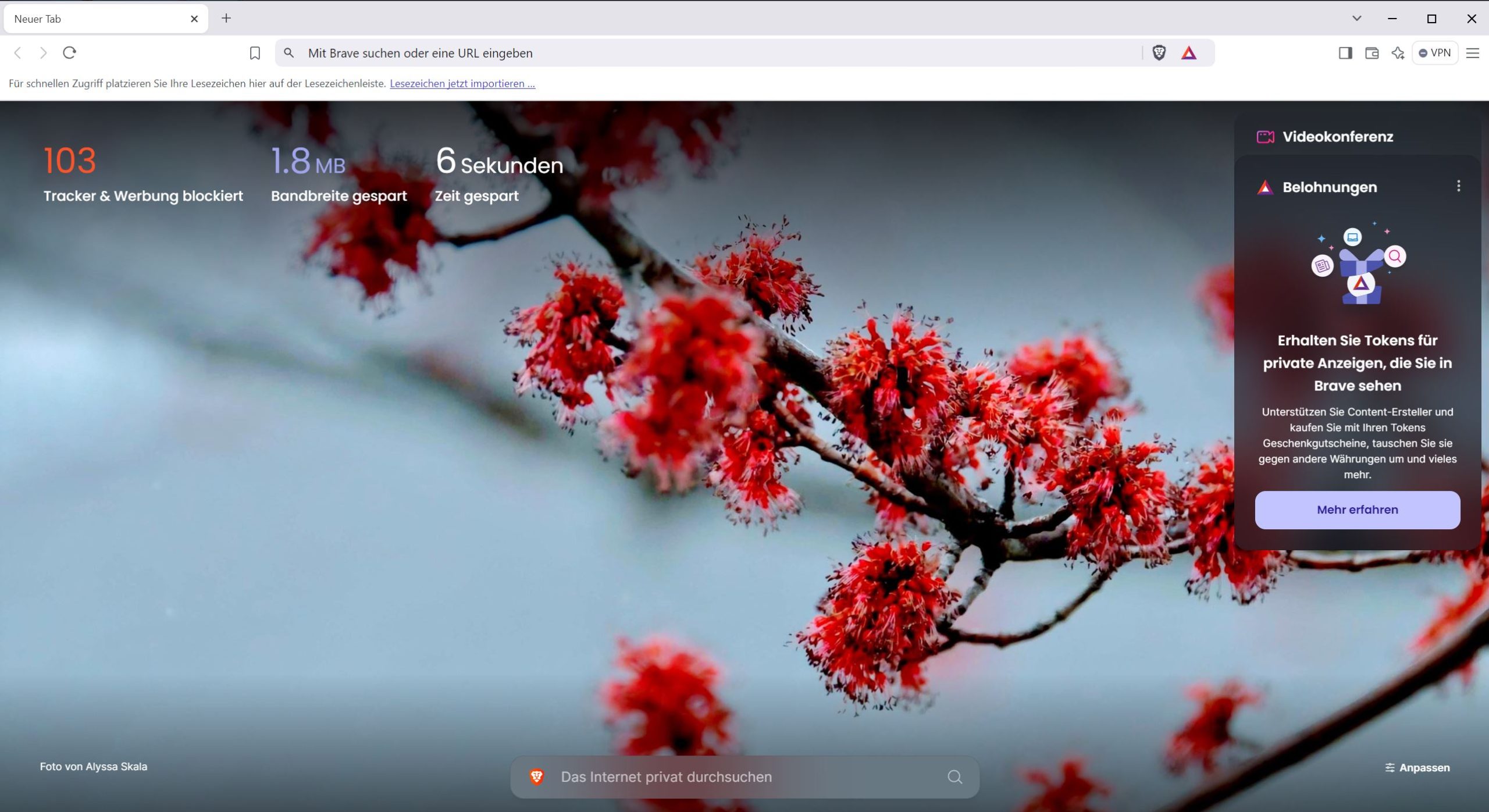This screenshot has height=812, width=1489.
Task: Expand the tab search chevron
Action: coord(1356,19)
